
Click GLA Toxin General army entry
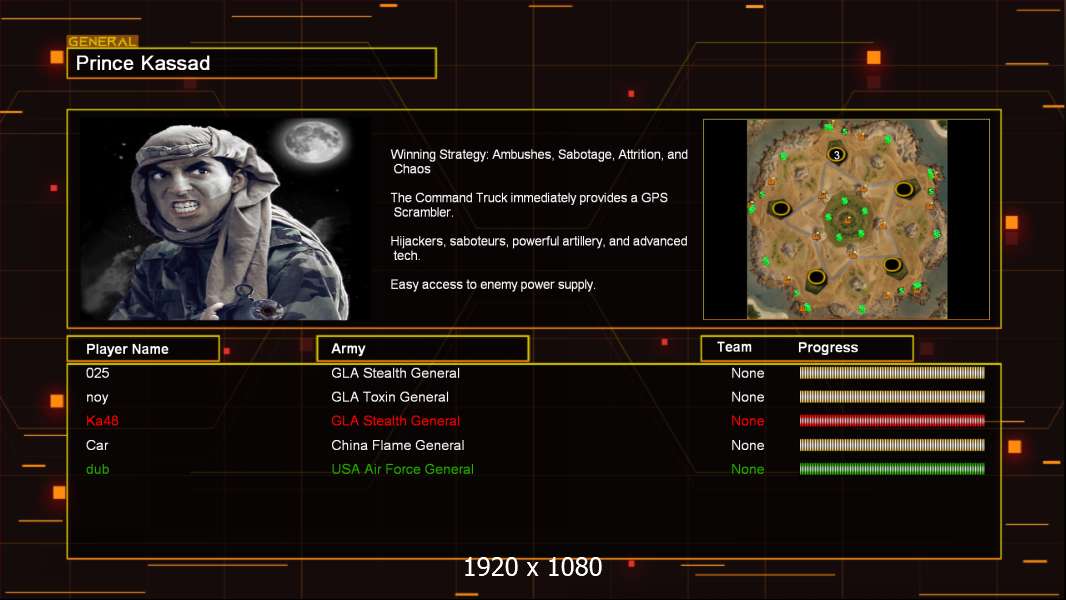pos(390,397)
